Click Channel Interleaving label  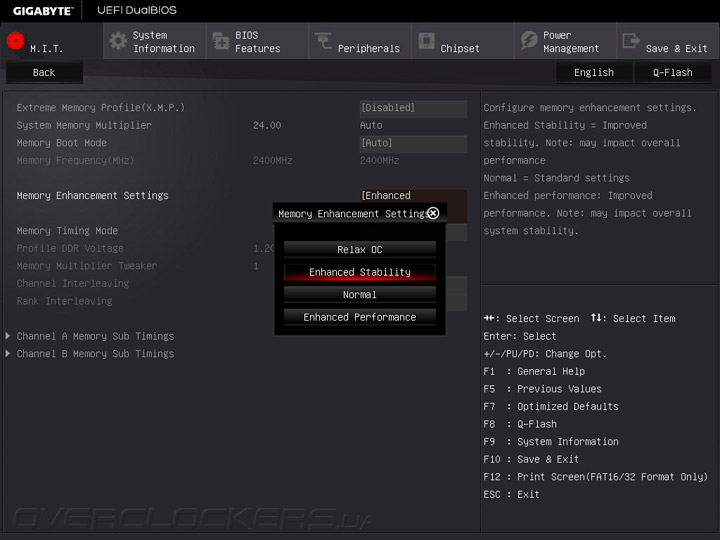73,283
